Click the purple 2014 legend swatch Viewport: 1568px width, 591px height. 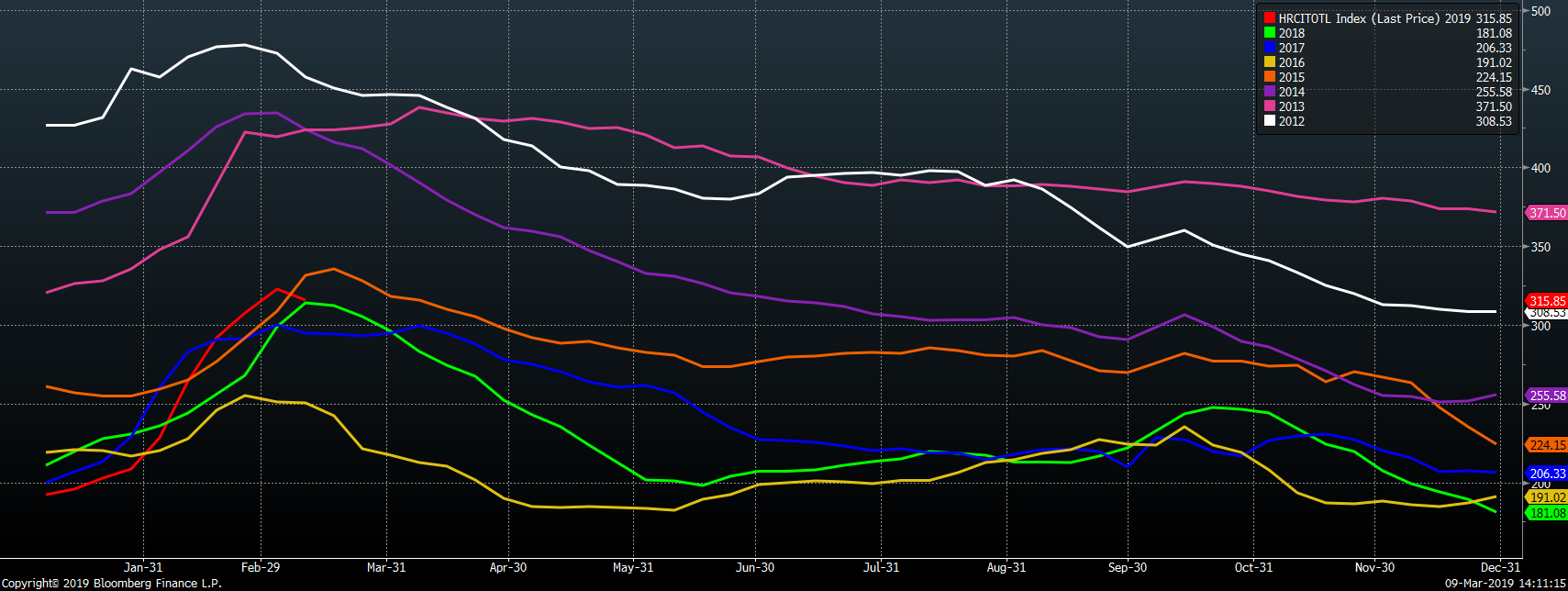click(x=1269, y=92)
